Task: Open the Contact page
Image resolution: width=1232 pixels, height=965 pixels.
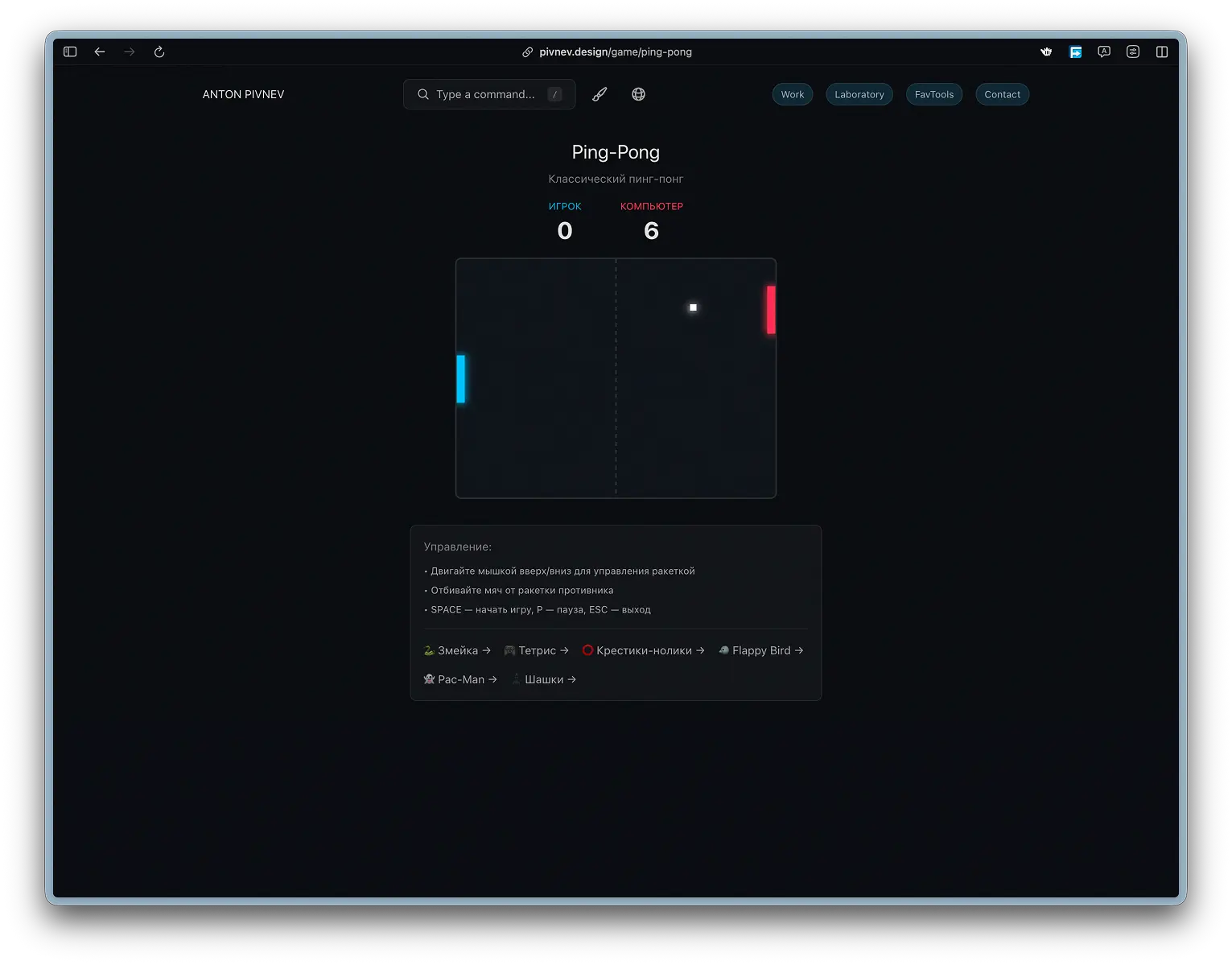Action: coord(1002,94)
